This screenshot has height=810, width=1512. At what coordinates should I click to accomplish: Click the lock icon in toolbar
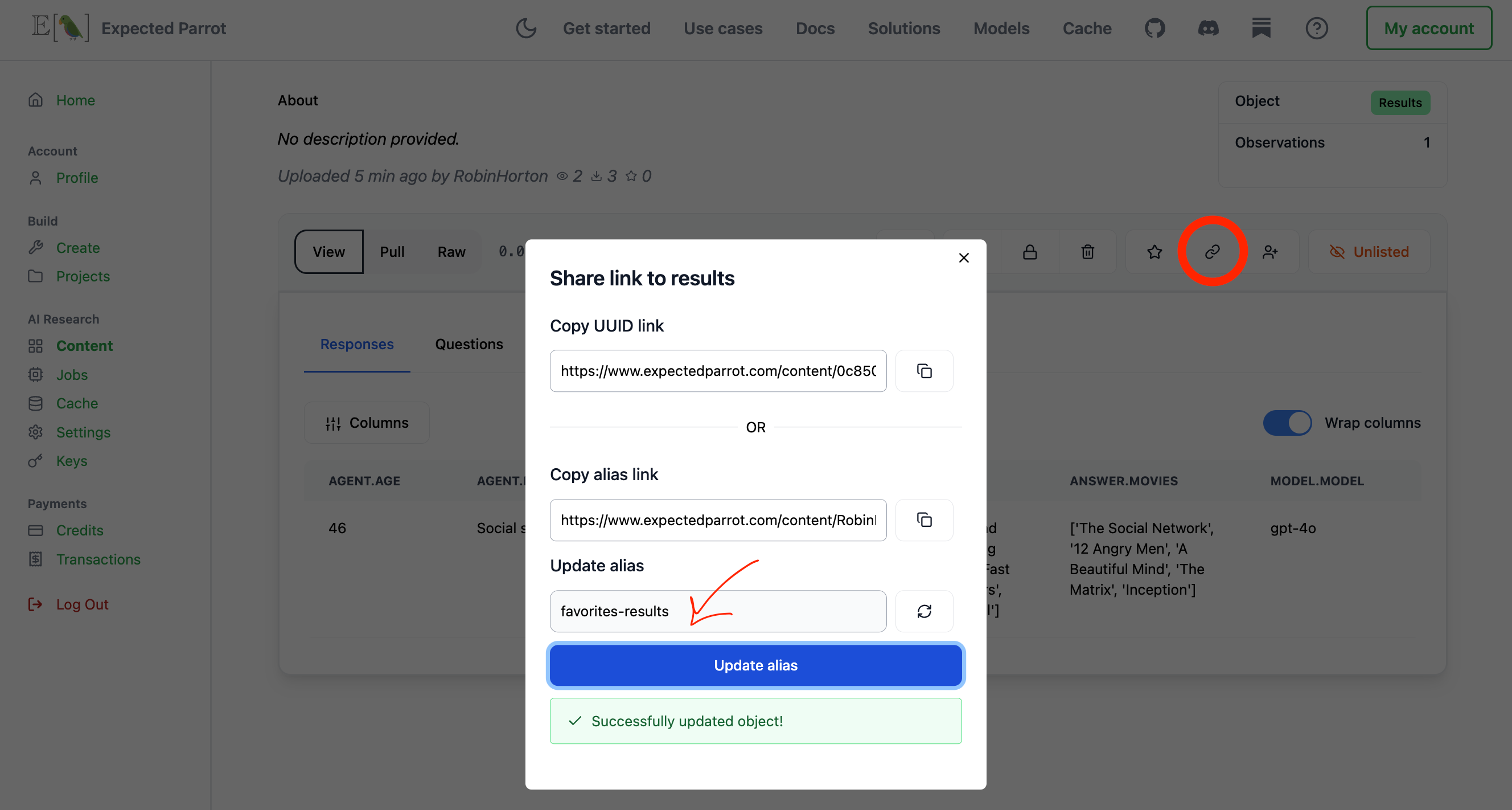click(1029, 252)
